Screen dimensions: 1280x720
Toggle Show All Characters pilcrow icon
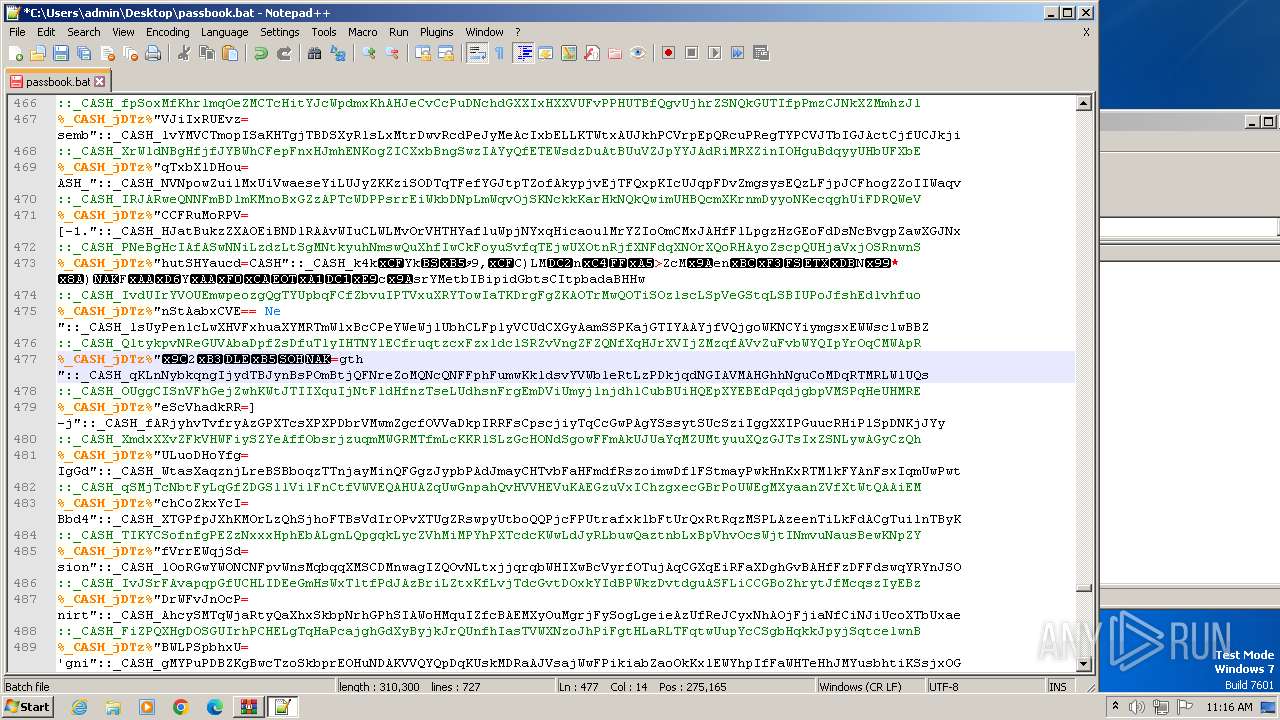pos(499,53)
